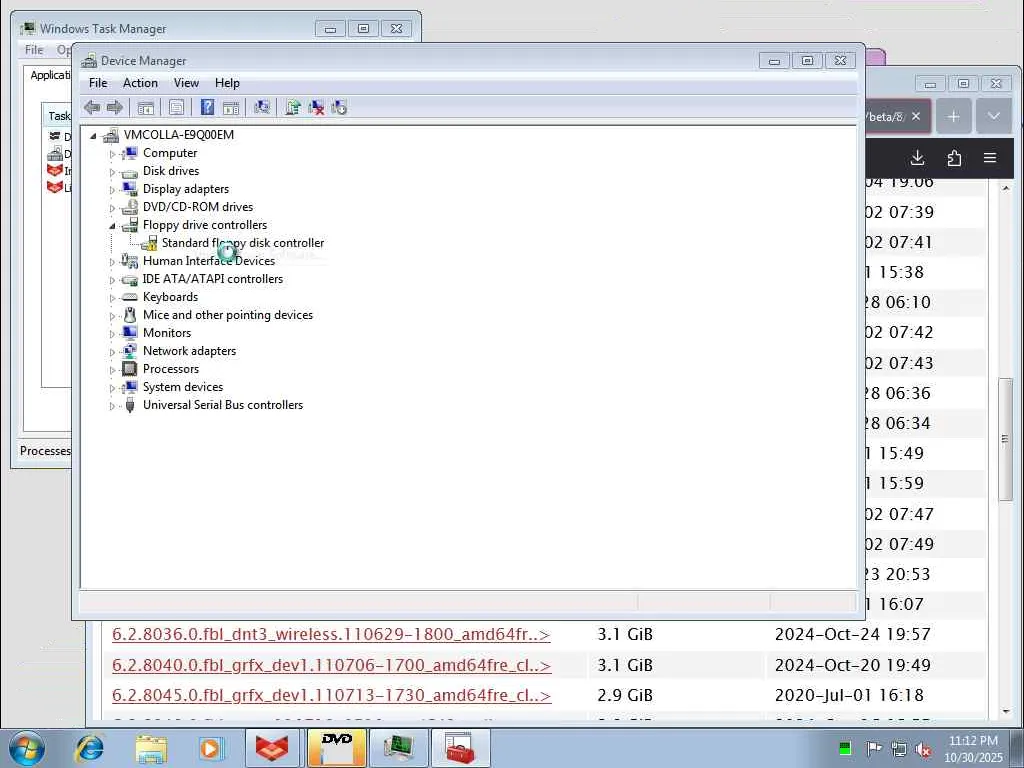Click the browser vertical scrollbar thumb
The width and height of the screenshot is (1024, 768).
click(x=1006, y=439)
